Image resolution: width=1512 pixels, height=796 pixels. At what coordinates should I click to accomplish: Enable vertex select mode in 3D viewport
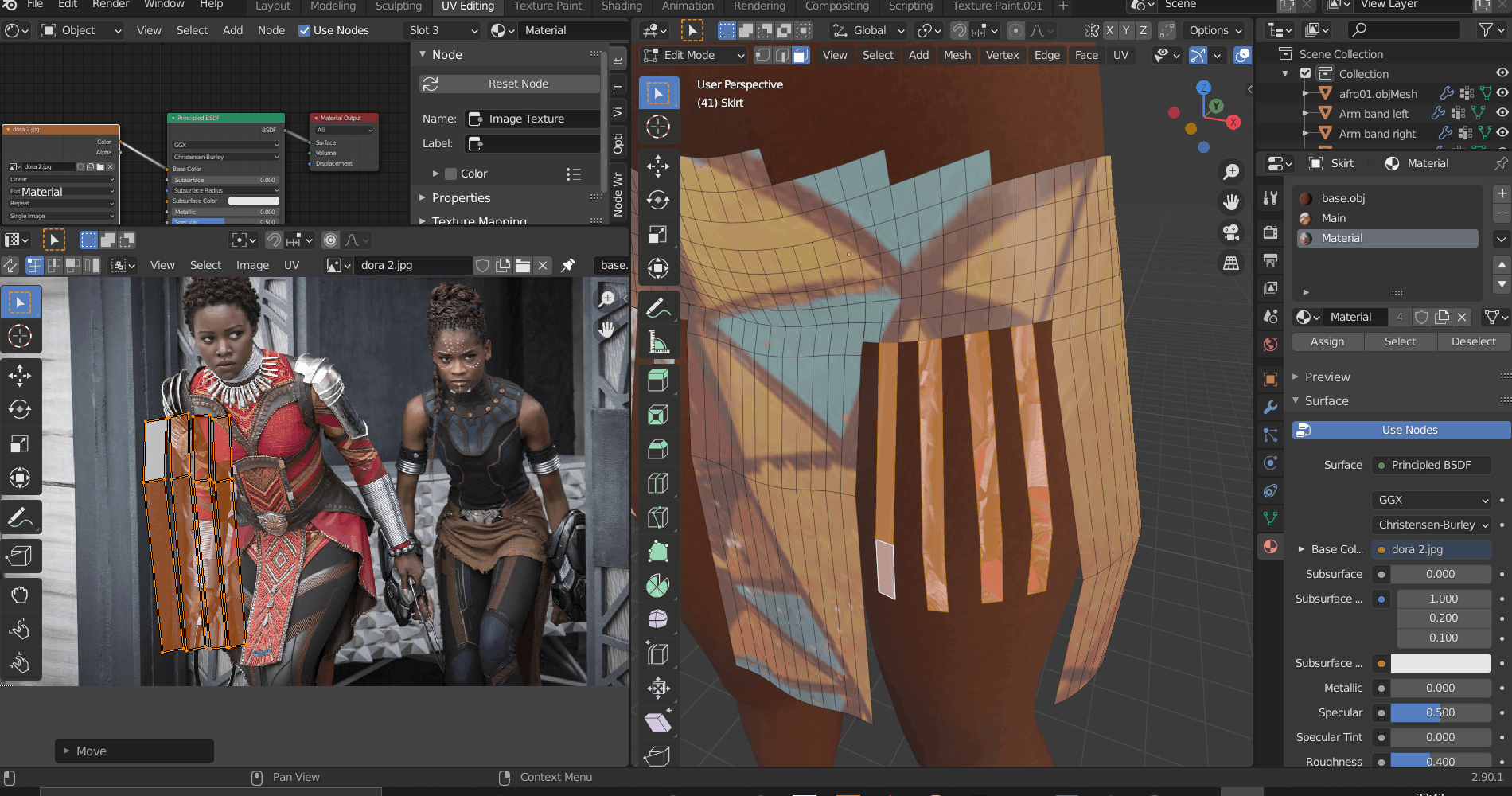click(x=762, y=55)
